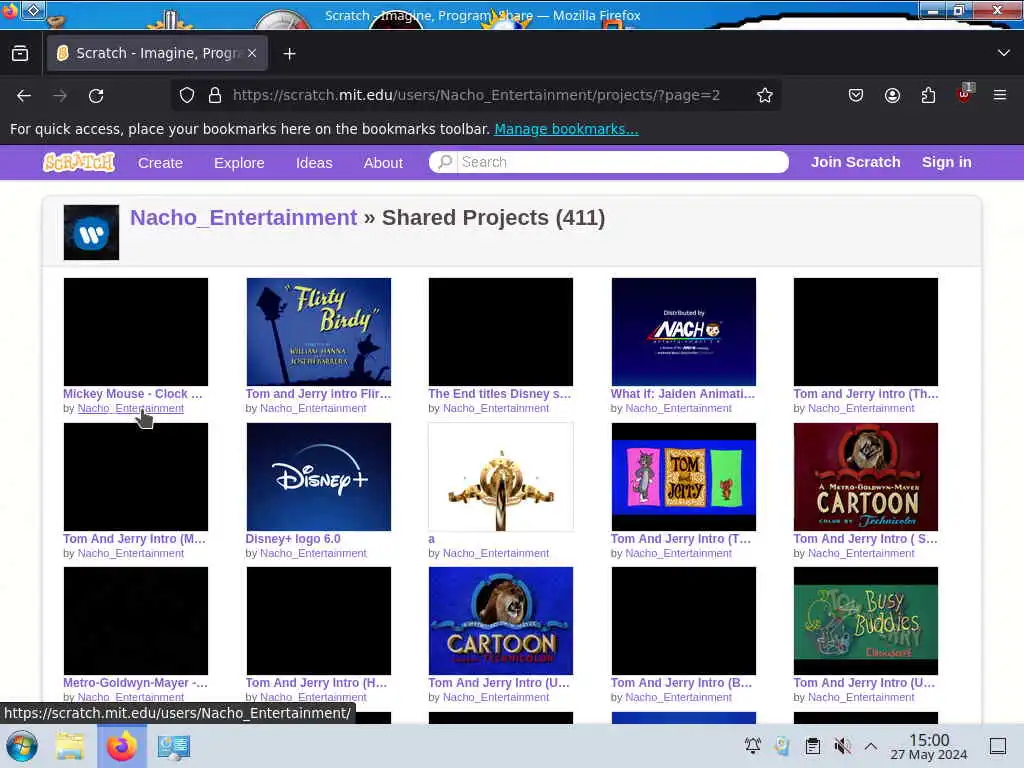Screen dimensions: 1024x768
Task: Show site security info via the padlock icon
Action: (215, 95)
